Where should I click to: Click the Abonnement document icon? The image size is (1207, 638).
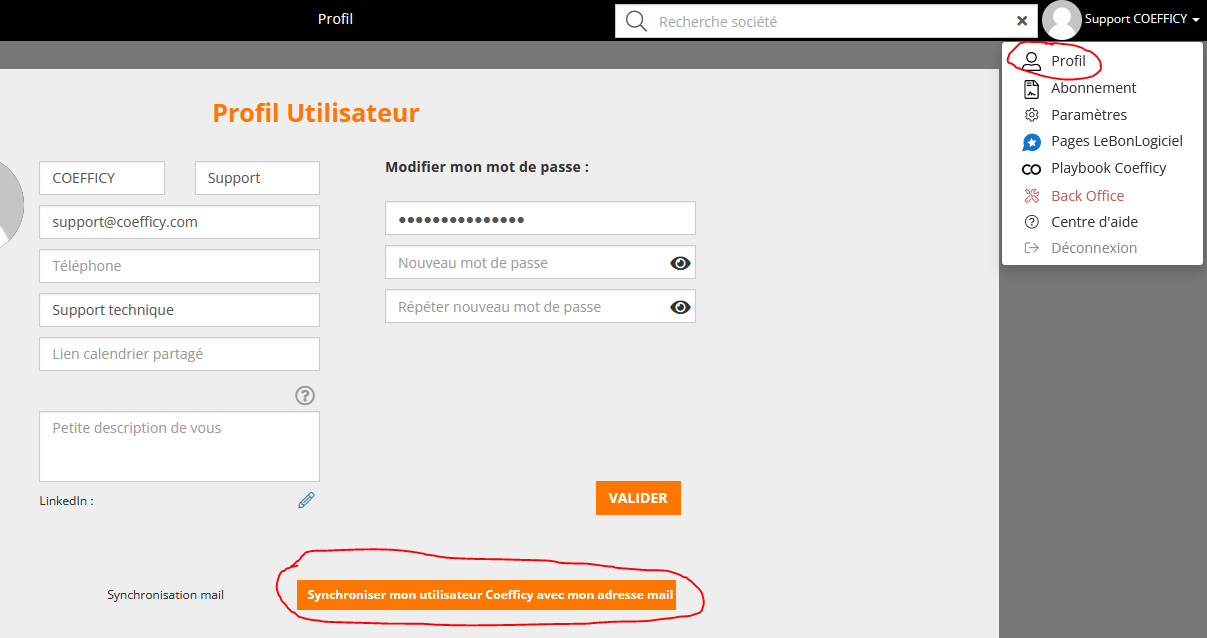1032,89
